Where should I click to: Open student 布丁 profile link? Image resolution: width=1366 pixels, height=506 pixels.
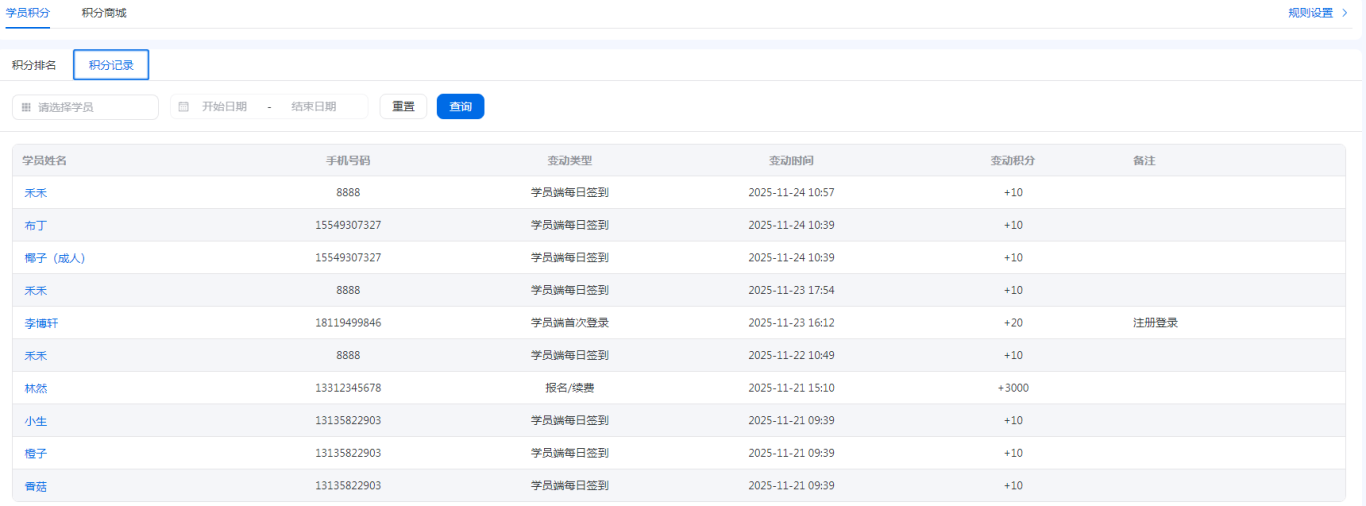pos(35,226)
